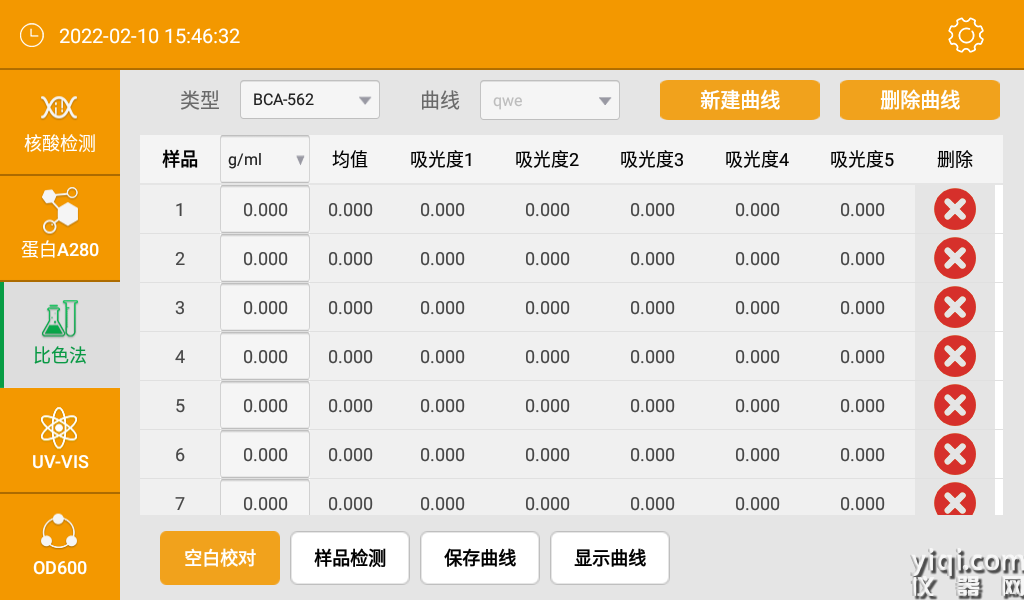Edit concentration field for sample 5
This screenshot has height=600, width=1024.
pyautogui.click(x=264, y=405)
